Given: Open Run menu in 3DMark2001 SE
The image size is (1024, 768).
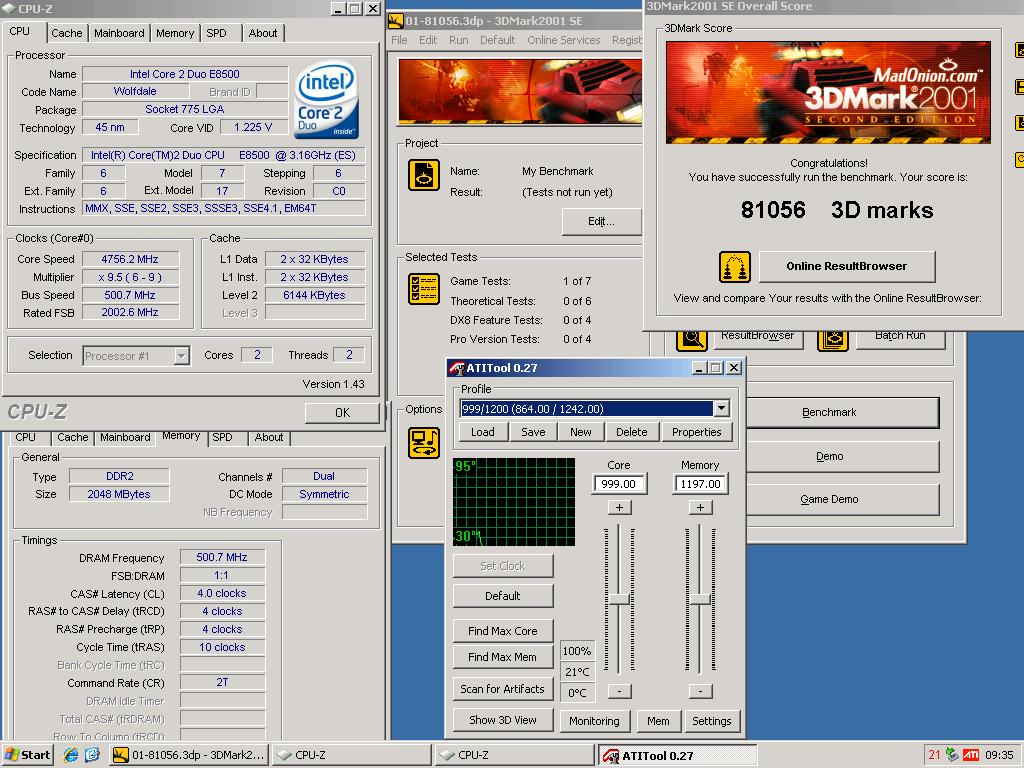Looking at the screenshot, I should point(458,40).
